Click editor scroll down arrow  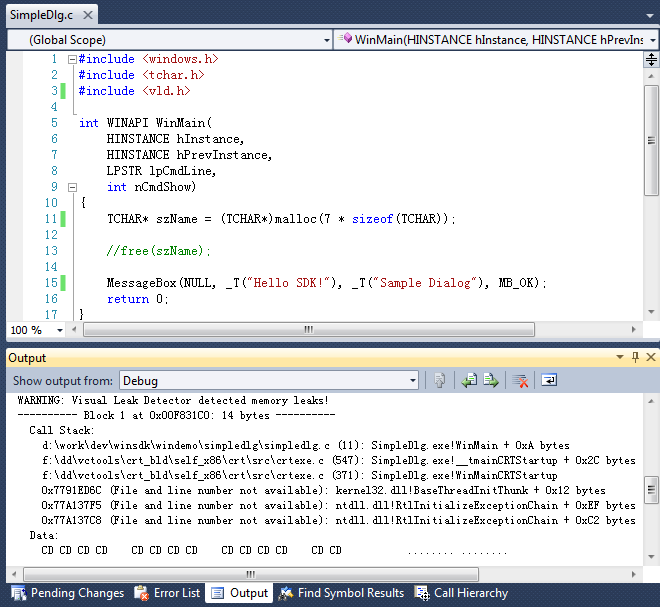tap(651, 312)
